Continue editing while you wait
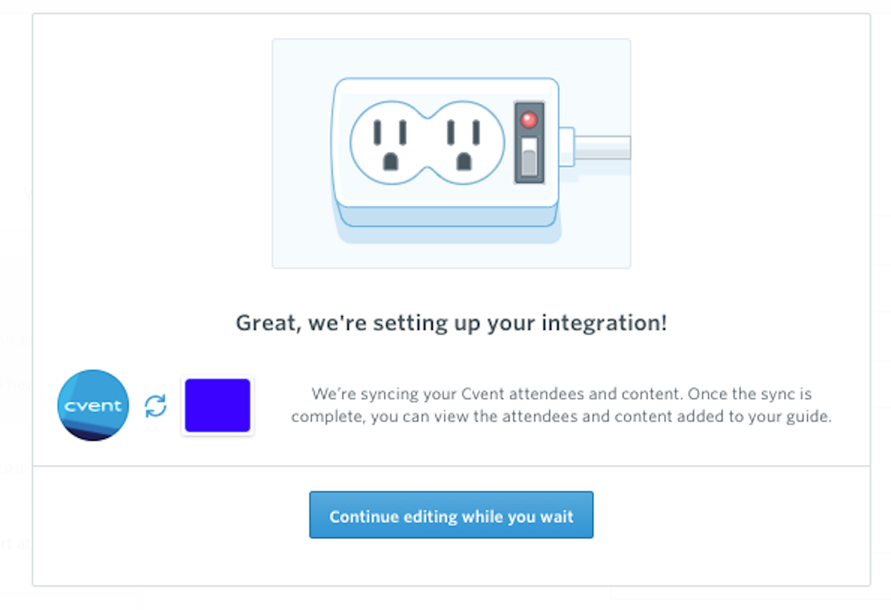This screenshot has height=610, width=891. (451, 515)
